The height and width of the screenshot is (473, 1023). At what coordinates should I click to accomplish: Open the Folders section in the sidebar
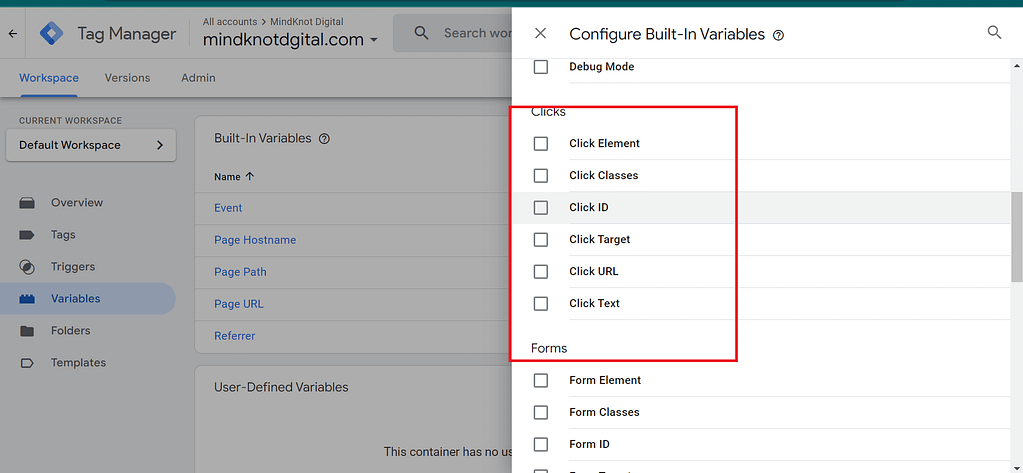coord(70,331)
